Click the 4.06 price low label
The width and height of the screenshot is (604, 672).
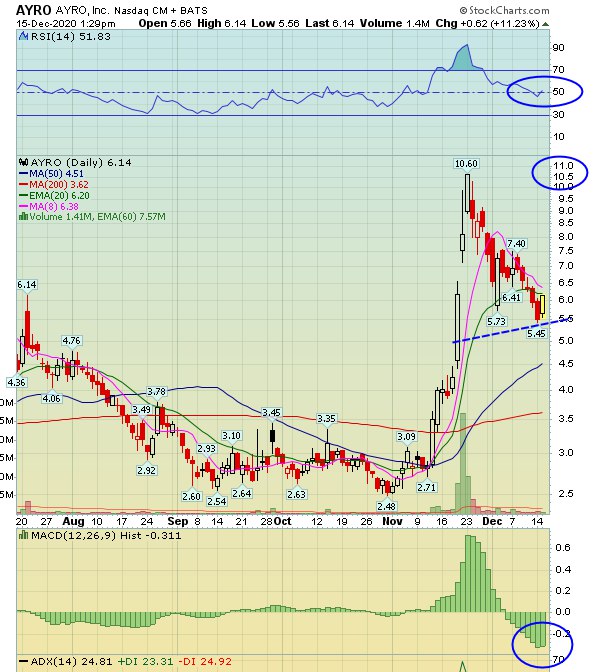pyautogui.click(x=51, y=399)
